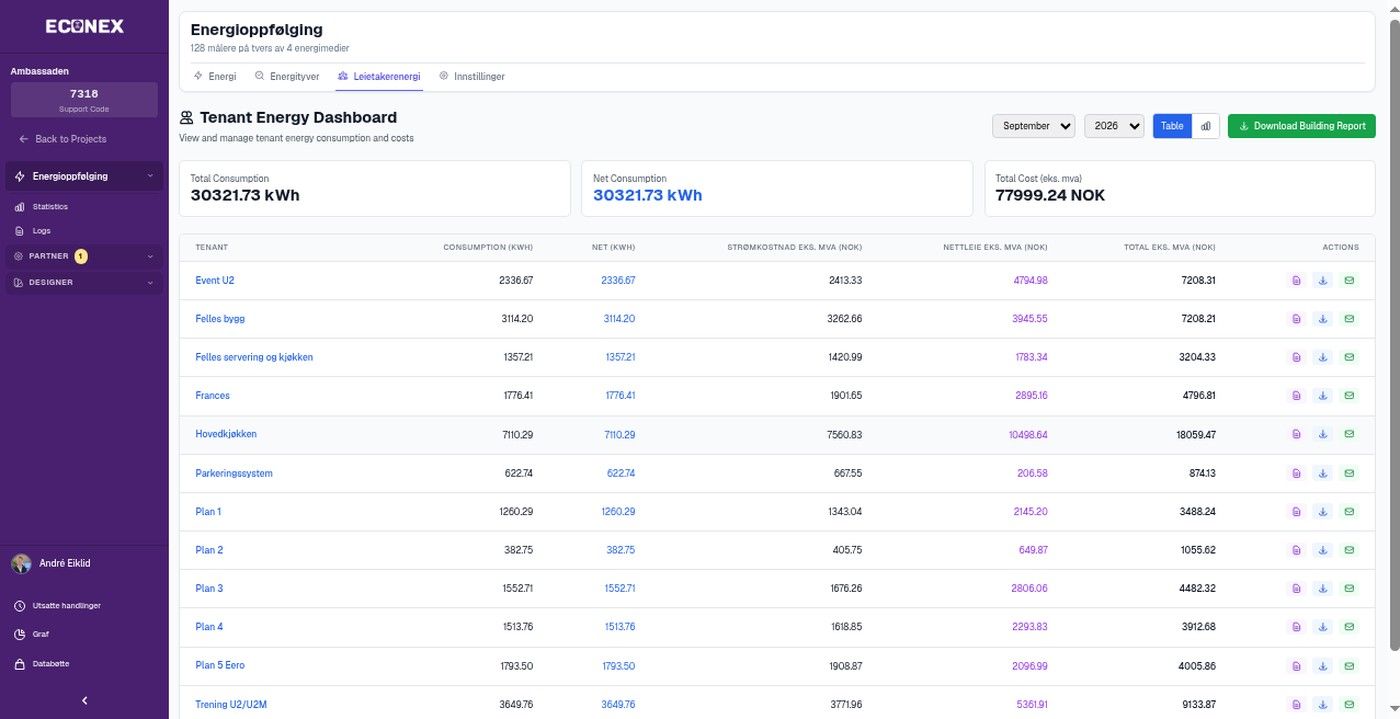The width and height of the screenshot is (1400, 719).
Task: Click André Eiklid's profile avatar
Action: tap(21, 563)
